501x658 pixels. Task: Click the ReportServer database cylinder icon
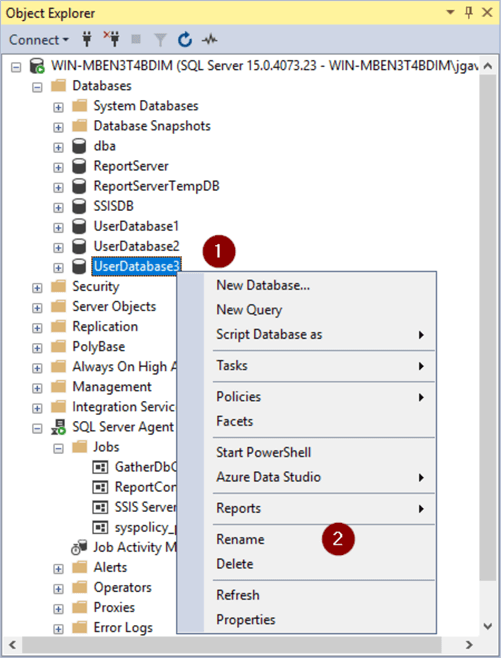coord(79,166)
